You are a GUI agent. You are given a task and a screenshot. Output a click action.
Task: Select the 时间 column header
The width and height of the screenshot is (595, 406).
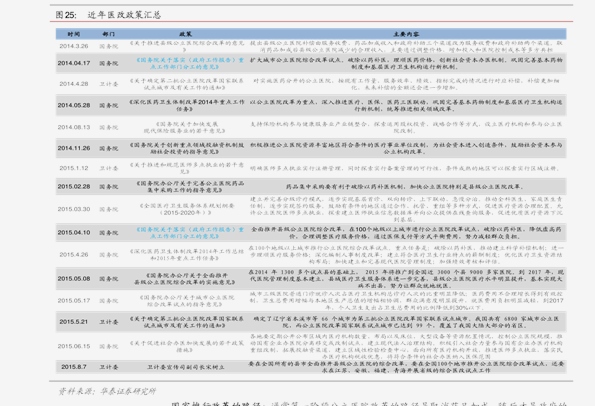pyautogui.click(x=74, y=34)
